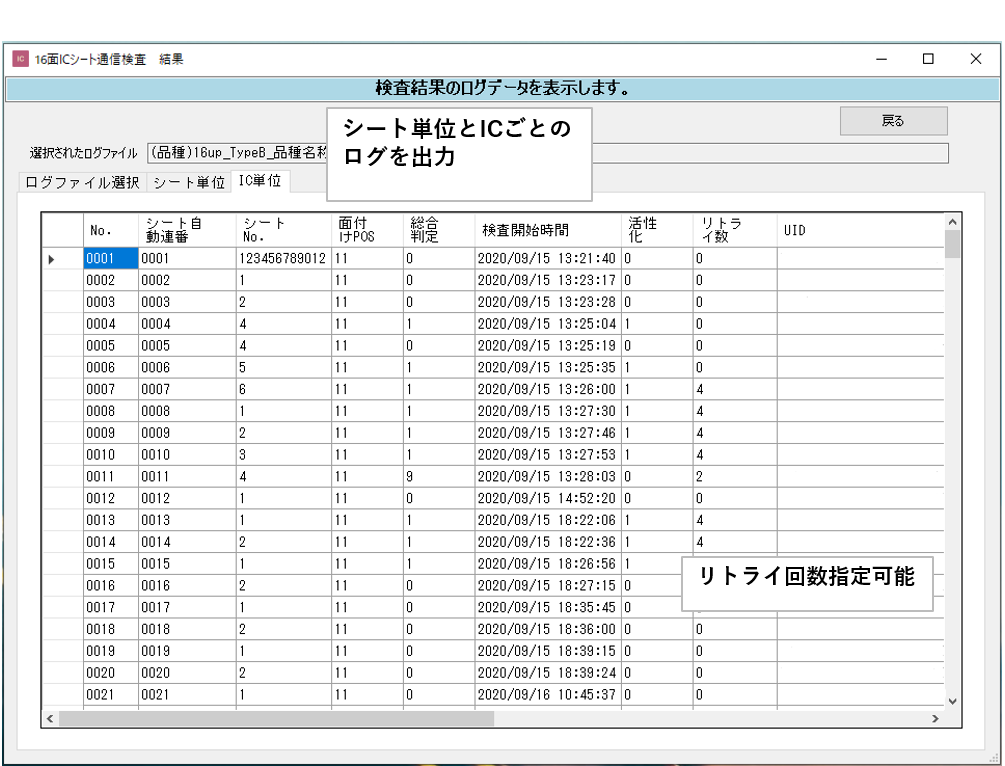Click the No. cell 0013
The height and width of the screenshot is (766, 1005).
pos(111,520)
